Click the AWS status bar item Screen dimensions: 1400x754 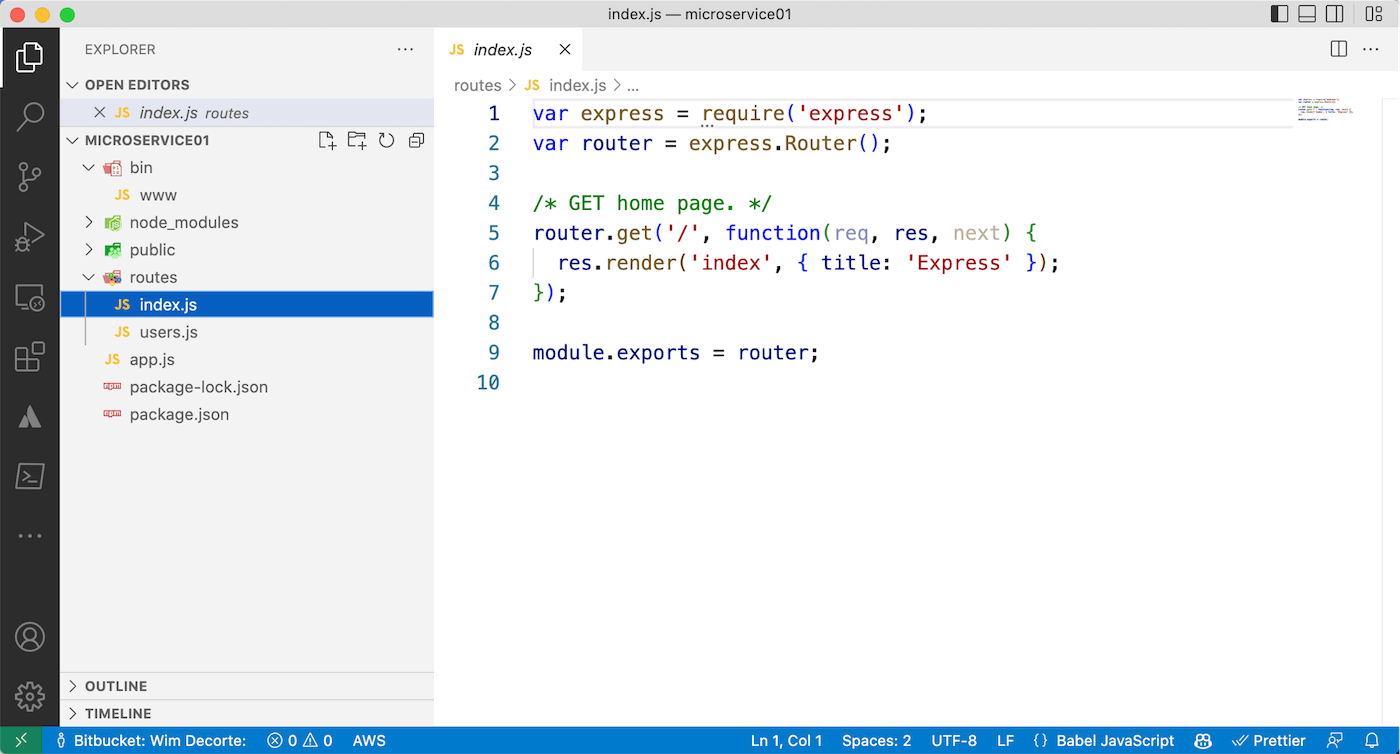[369, 741]
